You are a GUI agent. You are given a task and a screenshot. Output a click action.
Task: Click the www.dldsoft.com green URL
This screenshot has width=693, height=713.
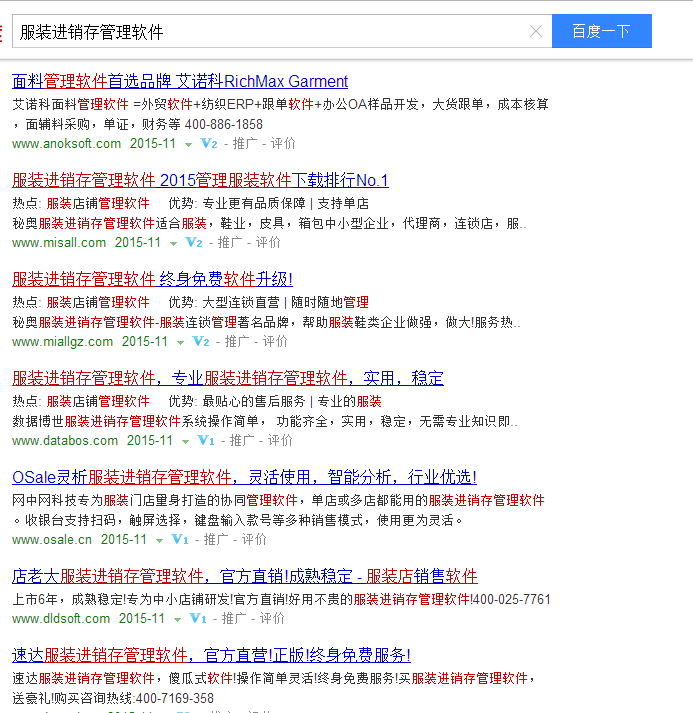click(61, 618)
